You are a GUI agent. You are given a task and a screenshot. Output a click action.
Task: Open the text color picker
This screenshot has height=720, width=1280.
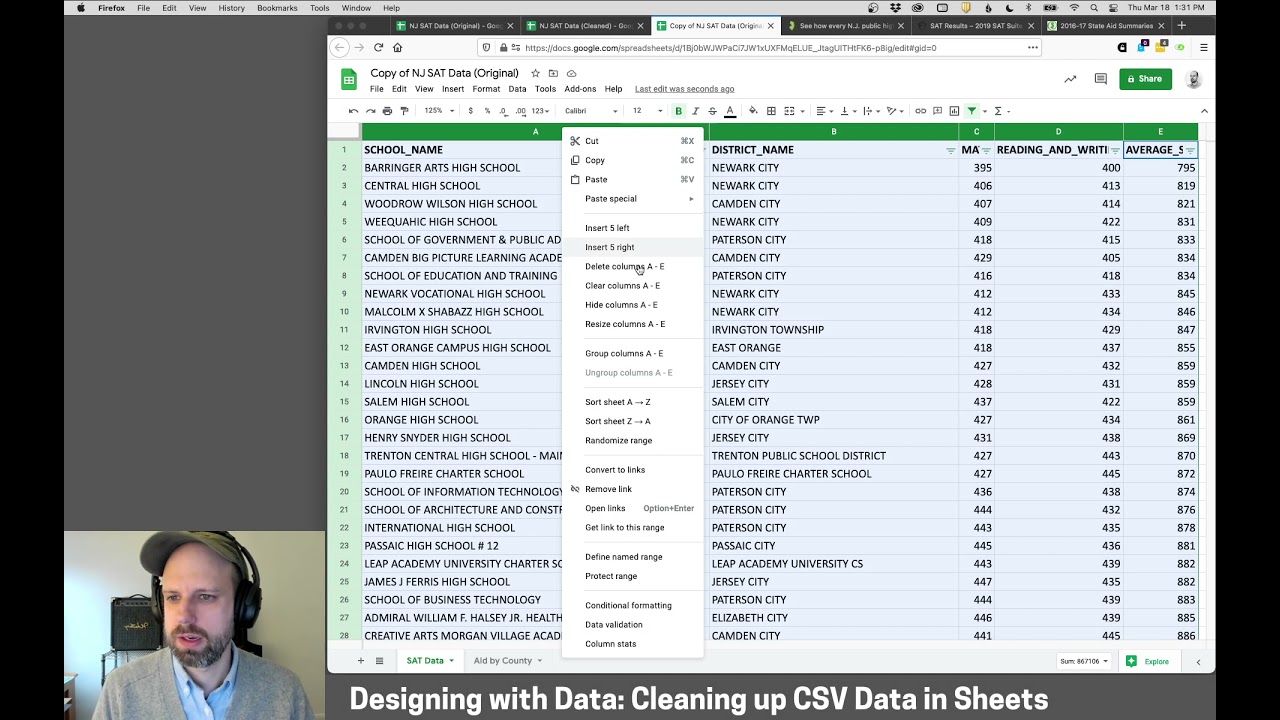click(x=730, y=111)
